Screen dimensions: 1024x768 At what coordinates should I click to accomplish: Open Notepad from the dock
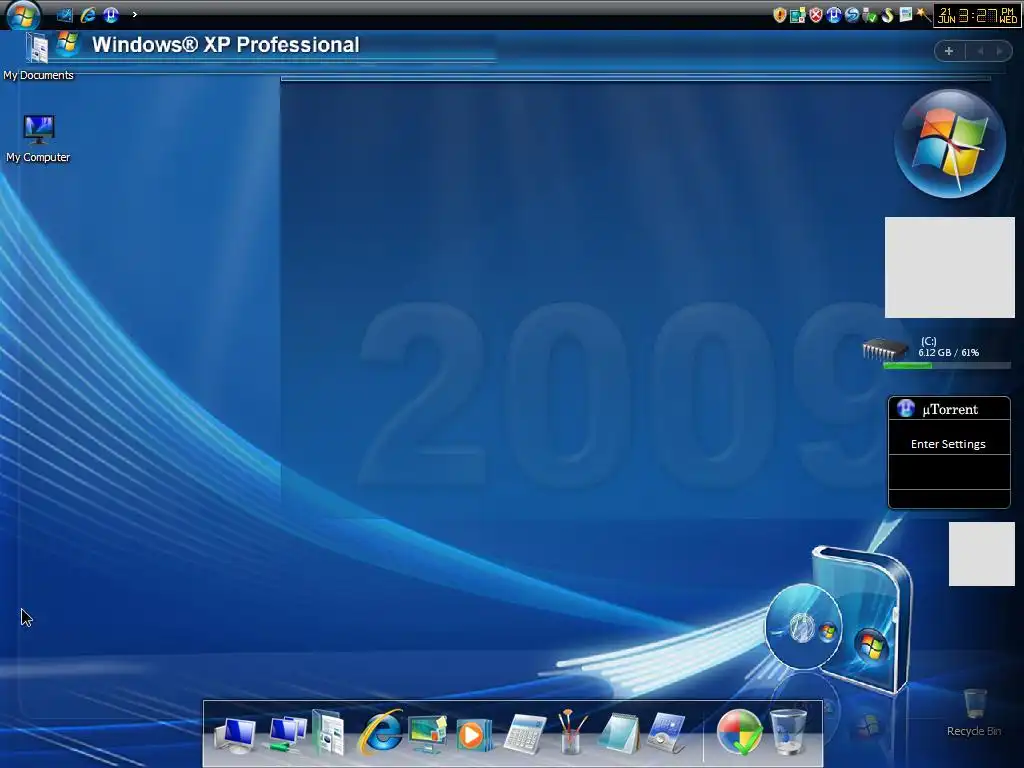click(618, 733)
